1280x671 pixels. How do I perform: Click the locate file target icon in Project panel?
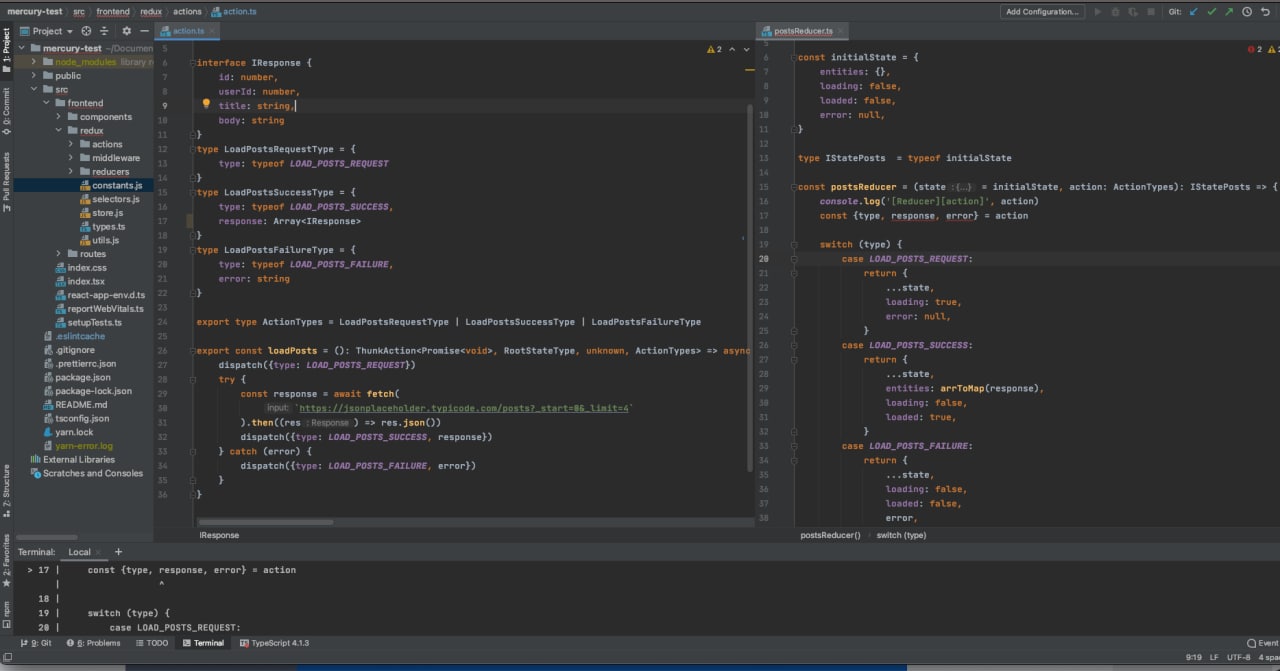(86, 31)
